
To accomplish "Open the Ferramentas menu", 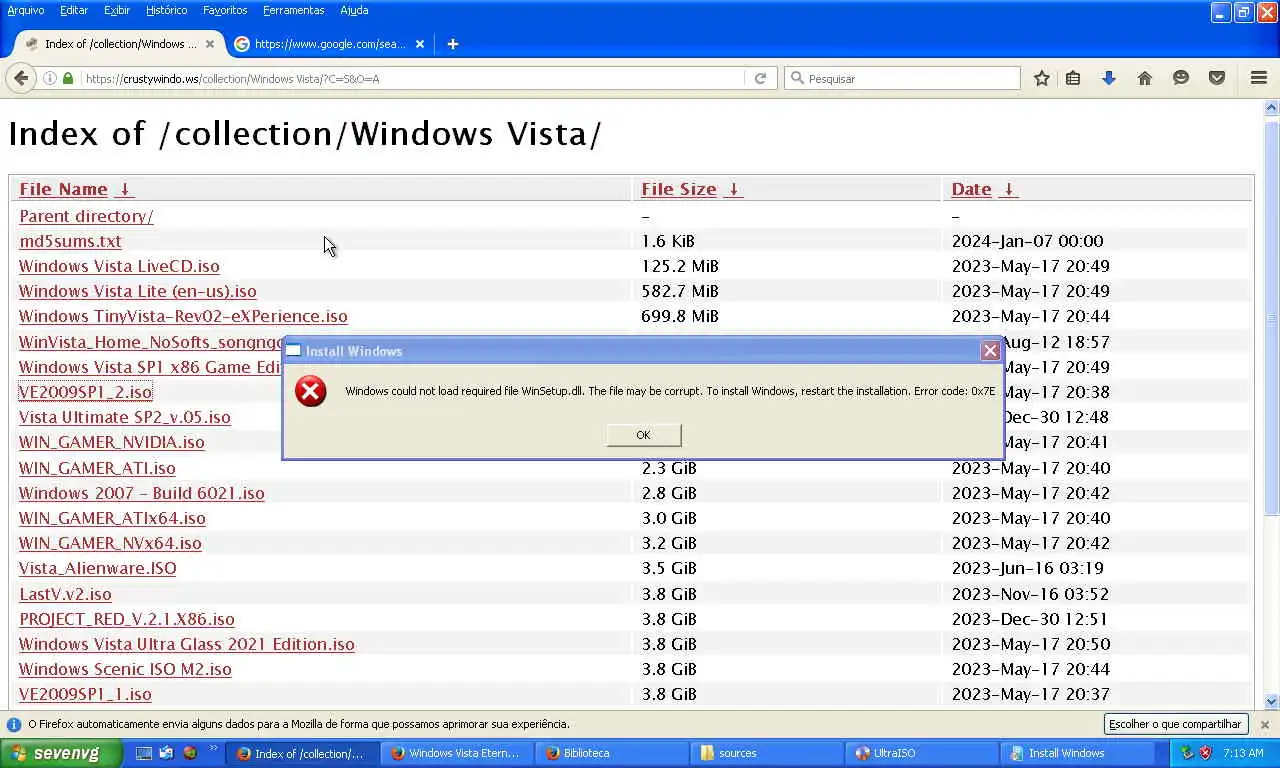I will pos(294,10).
